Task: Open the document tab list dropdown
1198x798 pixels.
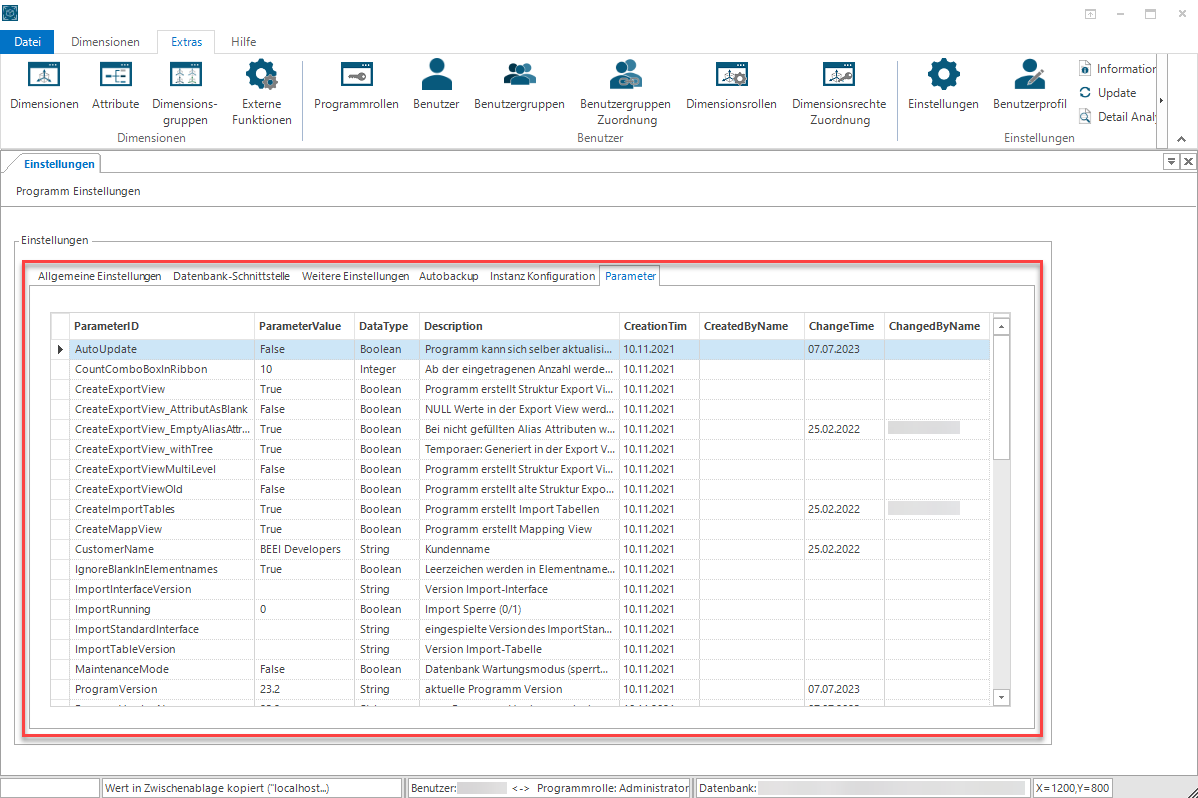Action: 1170,161
